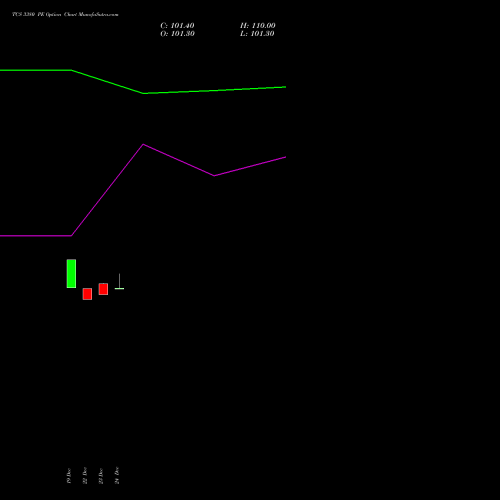
Task: Click the '22 Dec' axis date label
Action: (x=85, y=476)
